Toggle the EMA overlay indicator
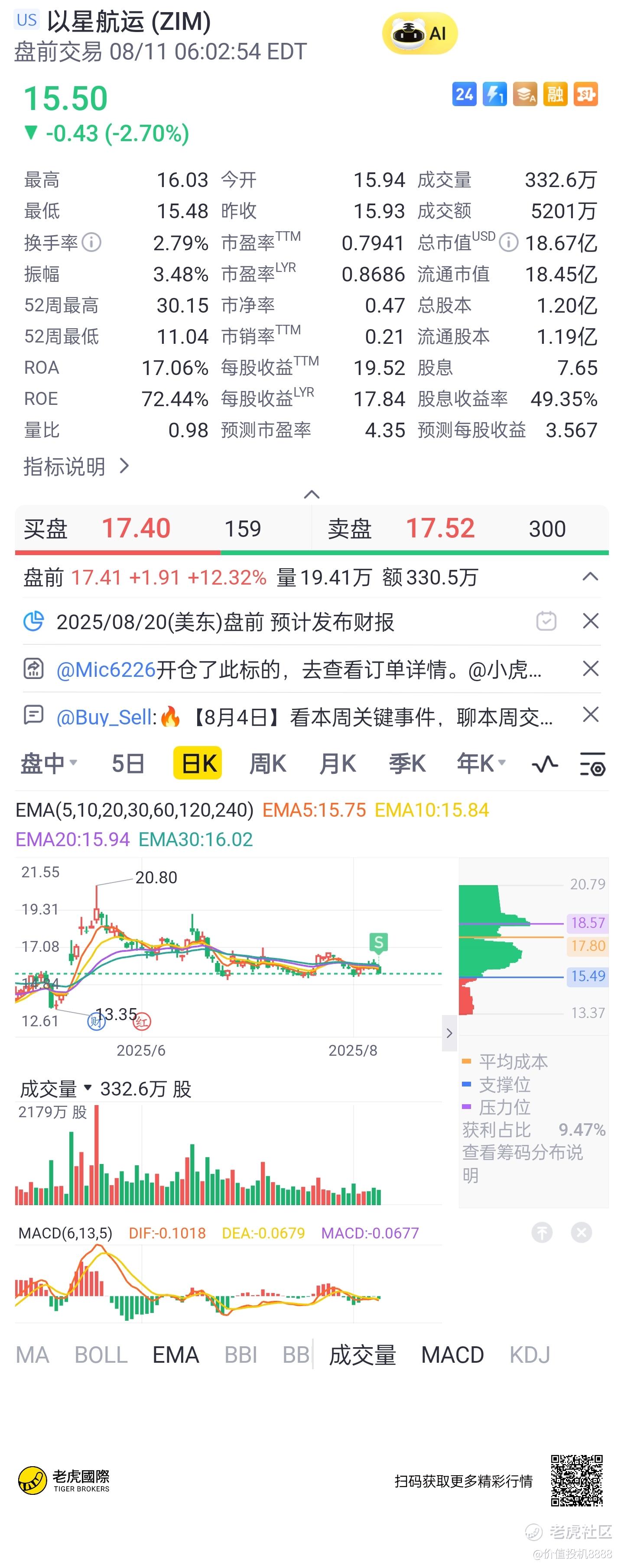Viewport: 624px width, 1568px height. pyautogui.click(x=175, y=1355)
